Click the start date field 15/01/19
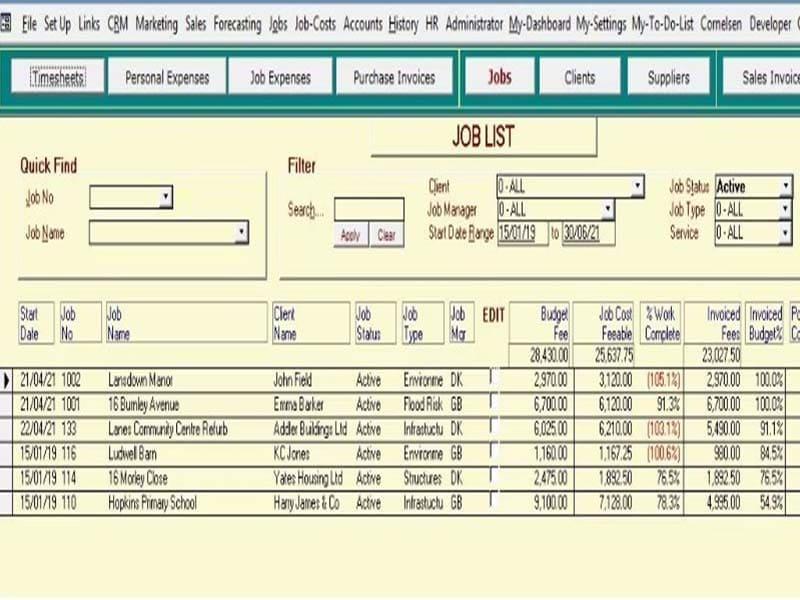The image size is (800, 600). [522, 233]
